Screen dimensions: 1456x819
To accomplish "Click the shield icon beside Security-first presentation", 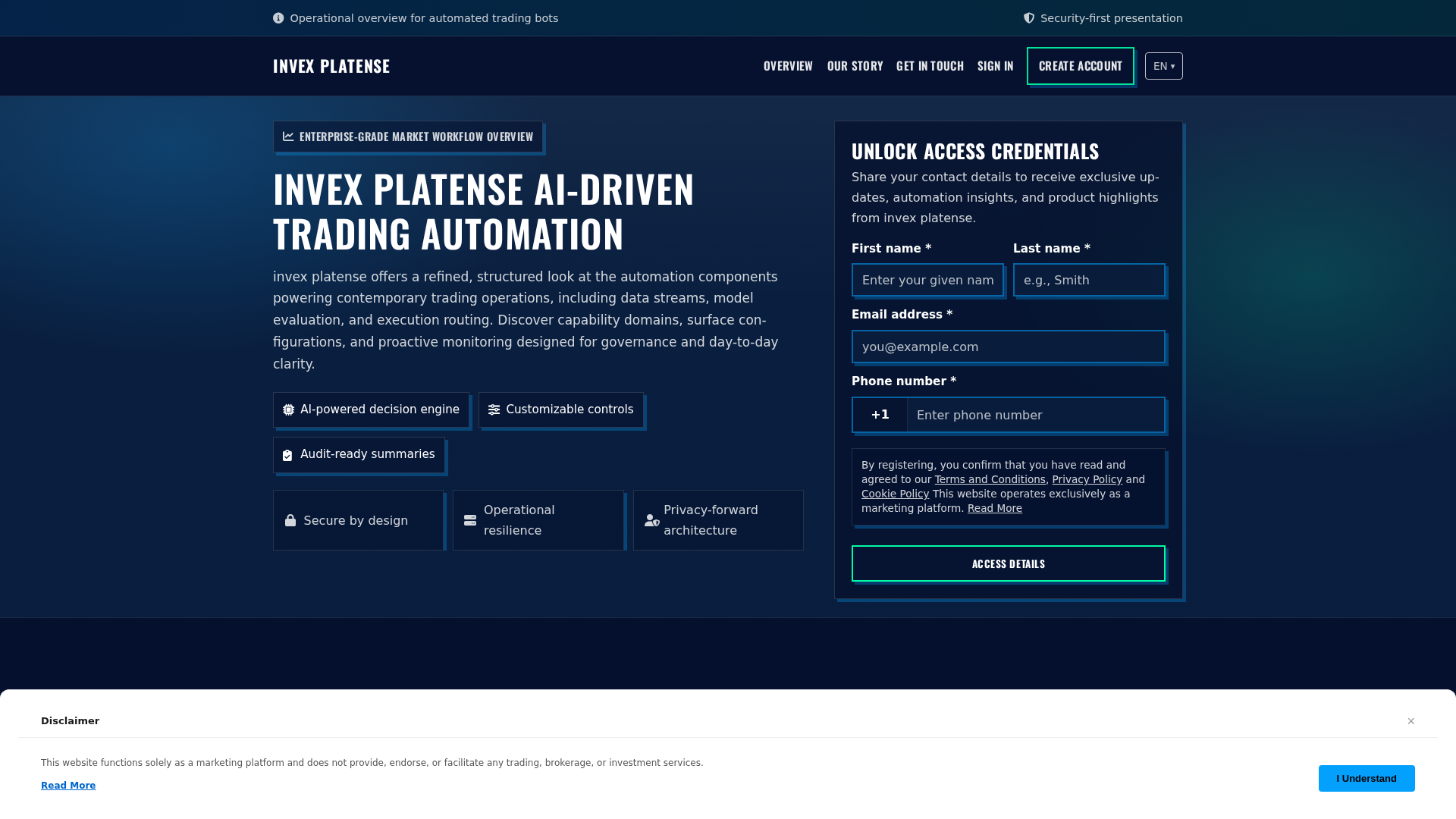I will [x=1029, y=18].
